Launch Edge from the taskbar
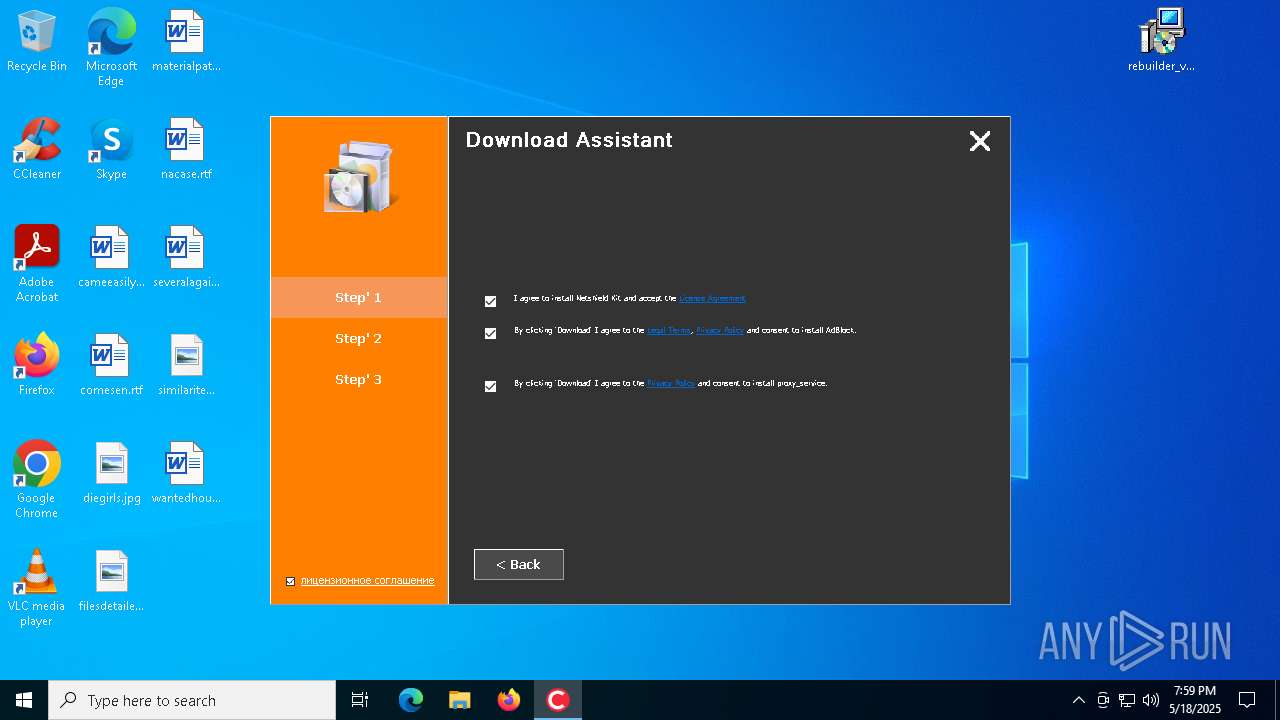Image resolution: width=1280 pixels, height=720 pixels. click(x=411, y=700)
